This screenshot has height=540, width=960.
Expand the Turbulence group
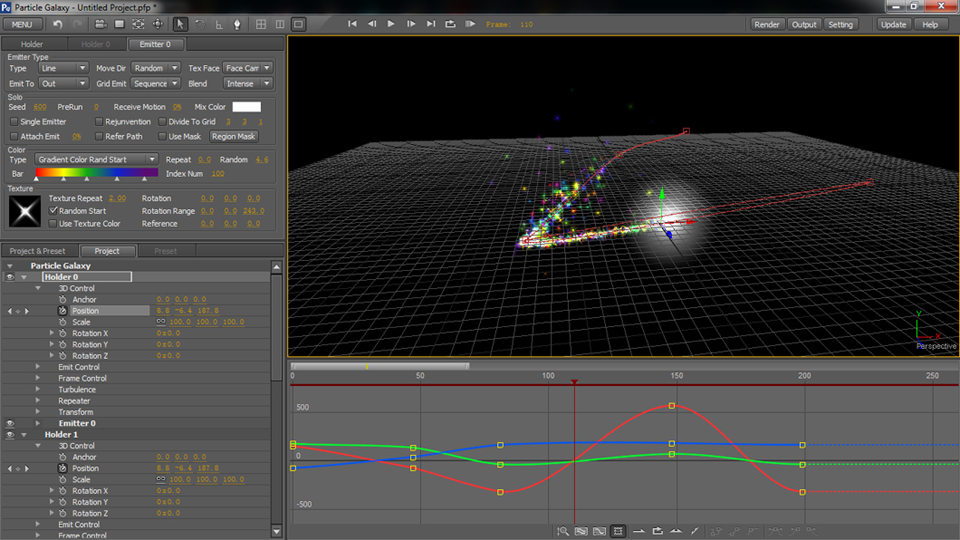37,389
